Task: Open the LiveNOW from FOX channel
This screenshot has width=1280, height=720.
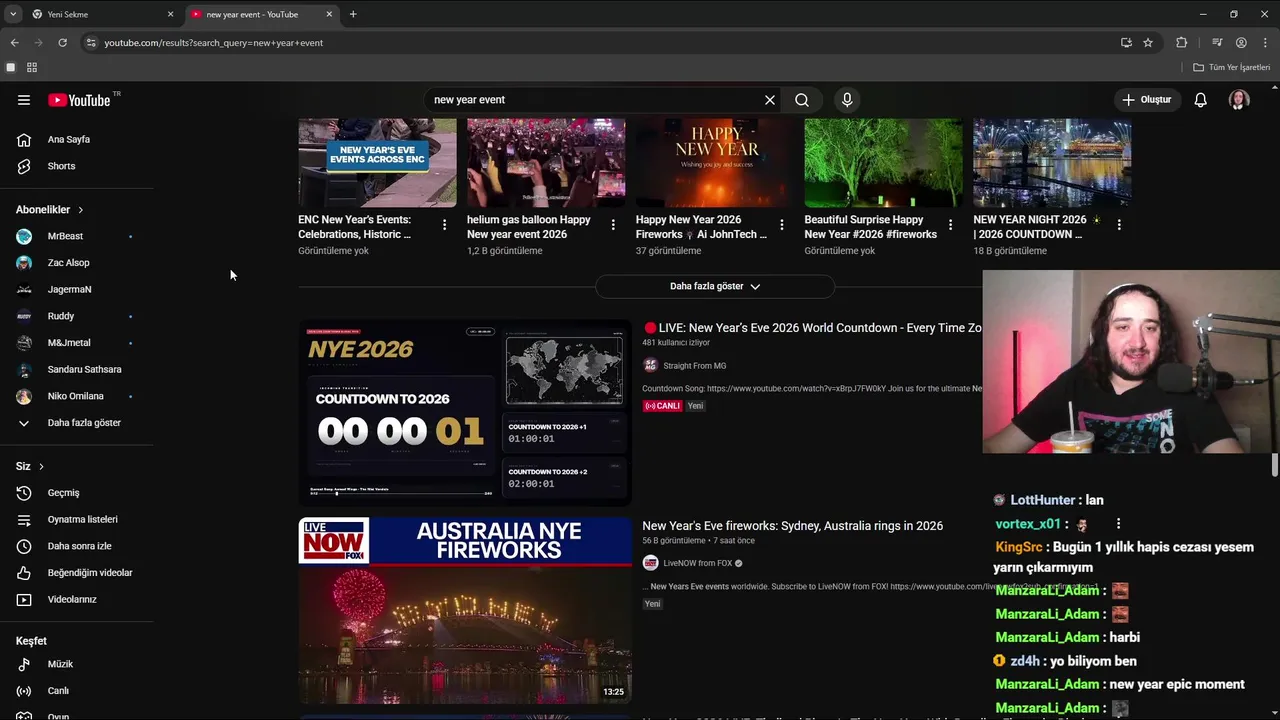Action: (x=697, y=563)
